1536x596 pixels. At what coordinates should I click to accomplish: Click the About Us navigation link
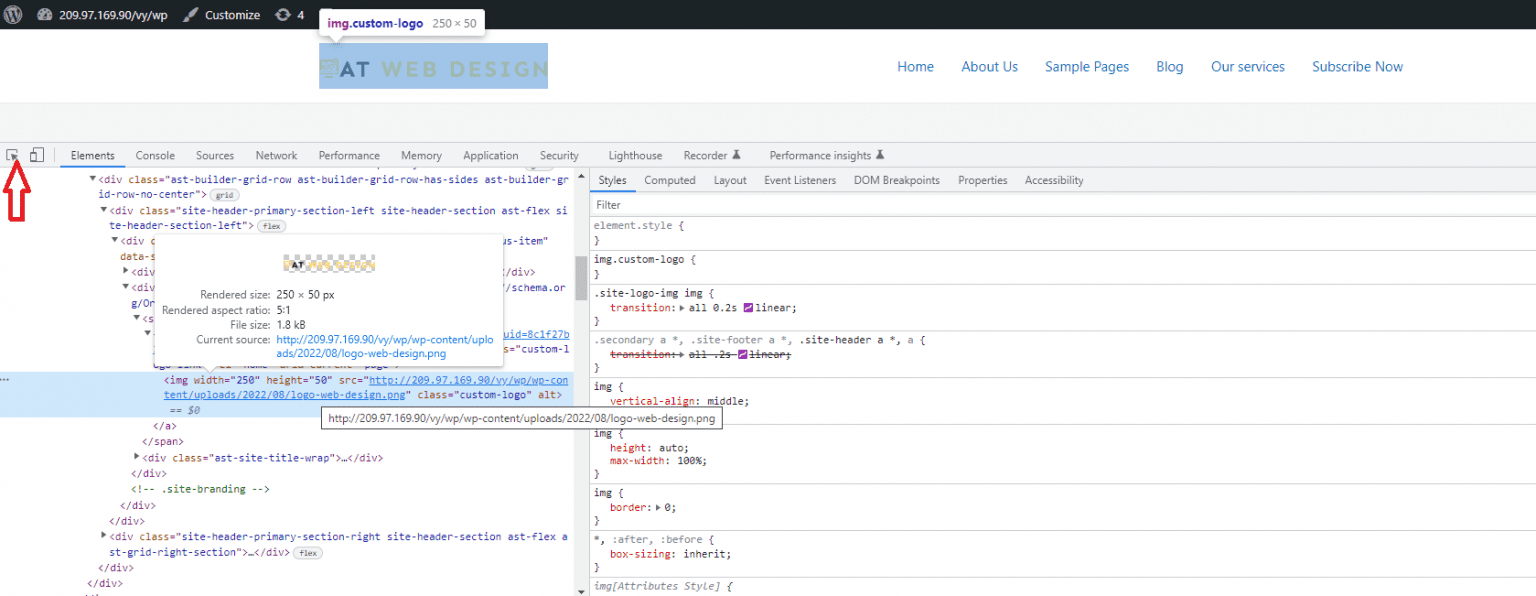(x=989, y=67)
